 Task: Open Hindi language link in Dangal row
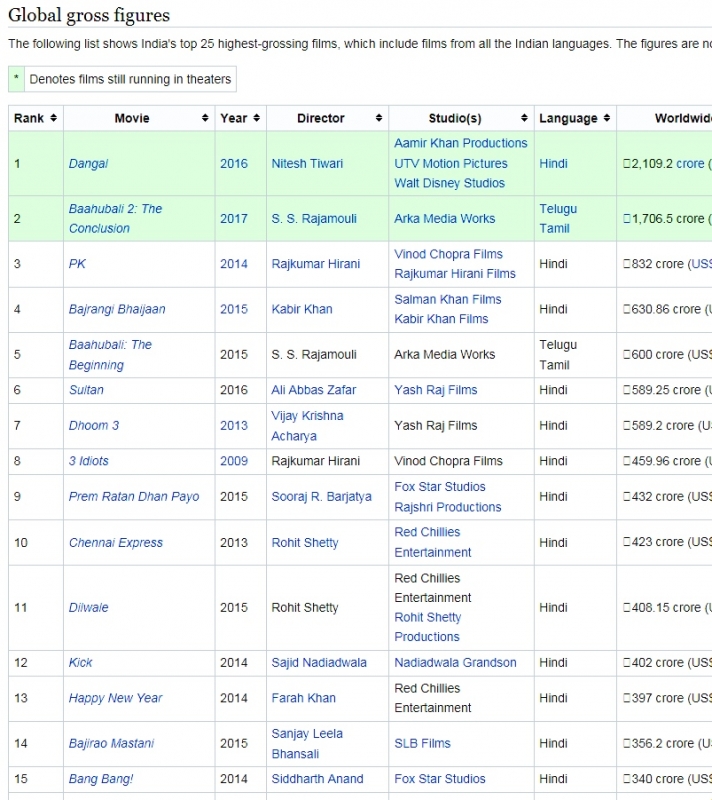pos(553,164)
